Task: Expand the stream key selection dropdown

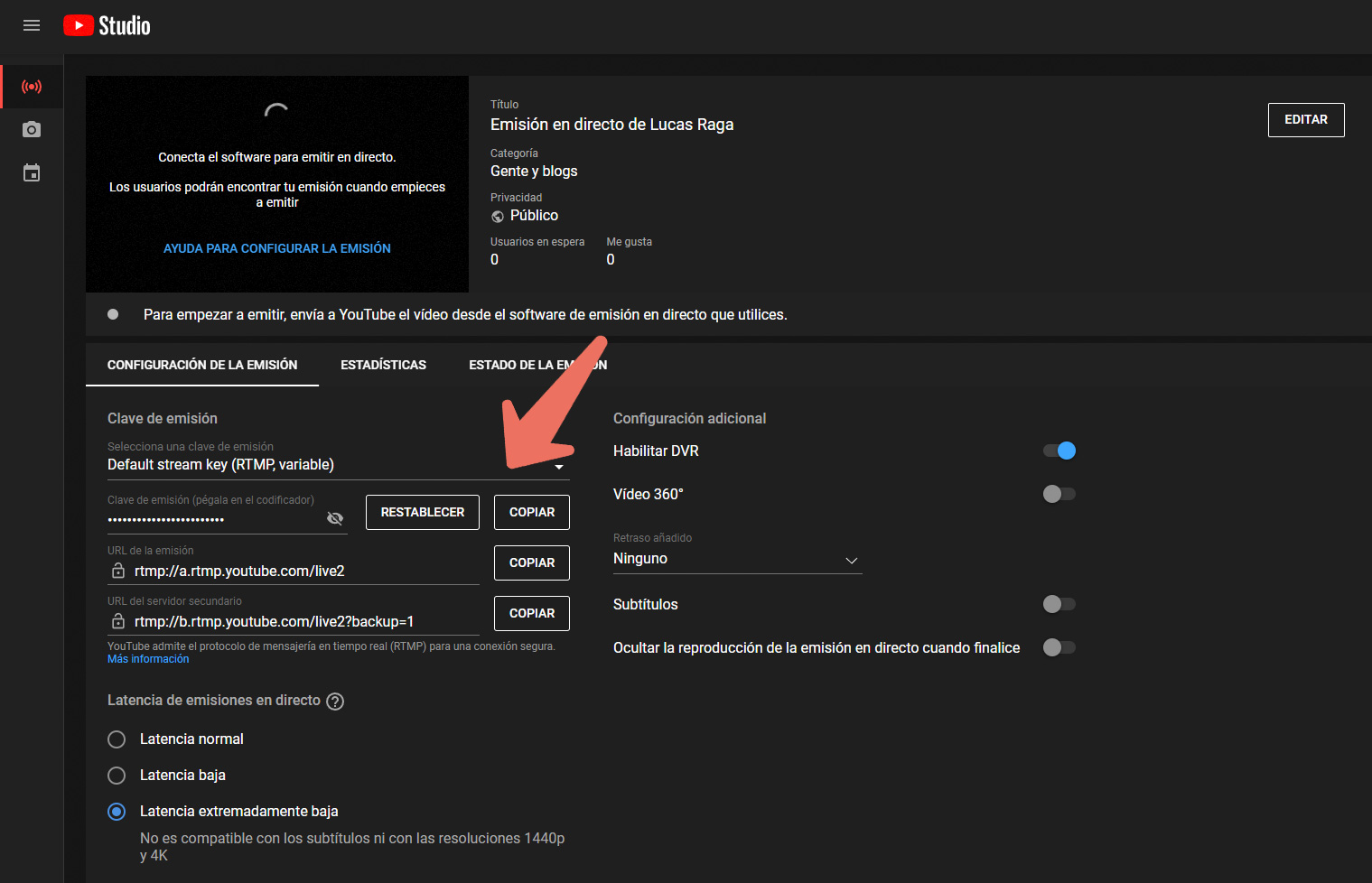Action: 339,465
